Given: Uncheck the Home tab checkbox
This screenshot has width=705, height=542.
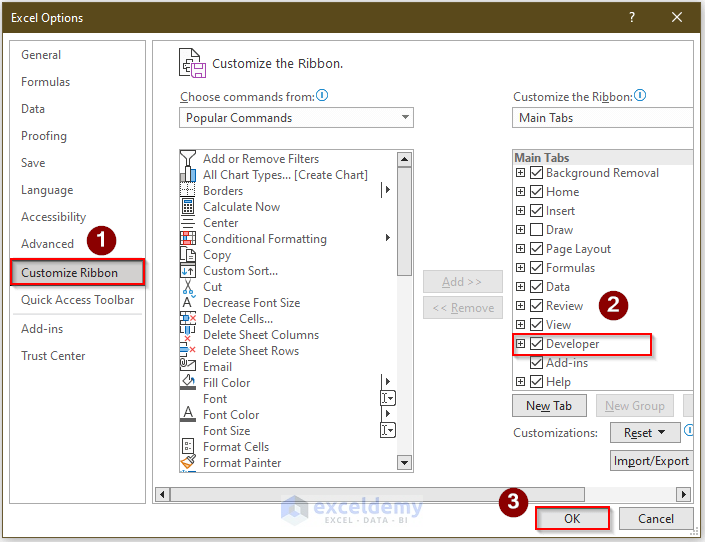Looking at the screenshot, I should coord(536,192).
